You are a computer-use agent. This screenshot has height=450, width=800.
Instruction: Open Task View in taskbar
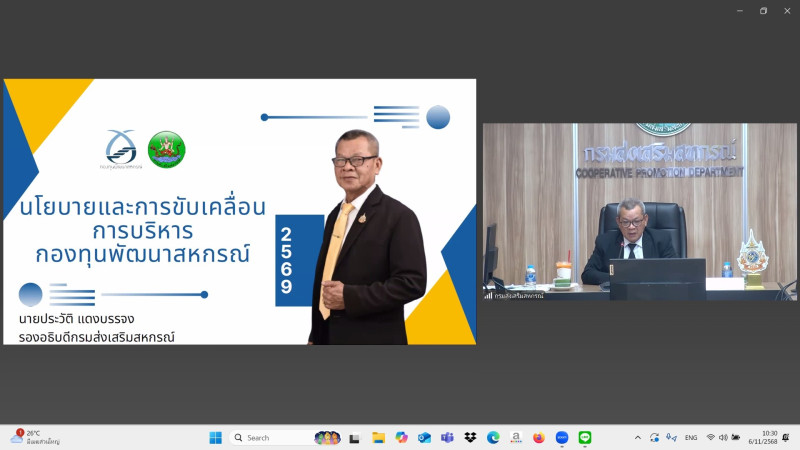(355, 438)
